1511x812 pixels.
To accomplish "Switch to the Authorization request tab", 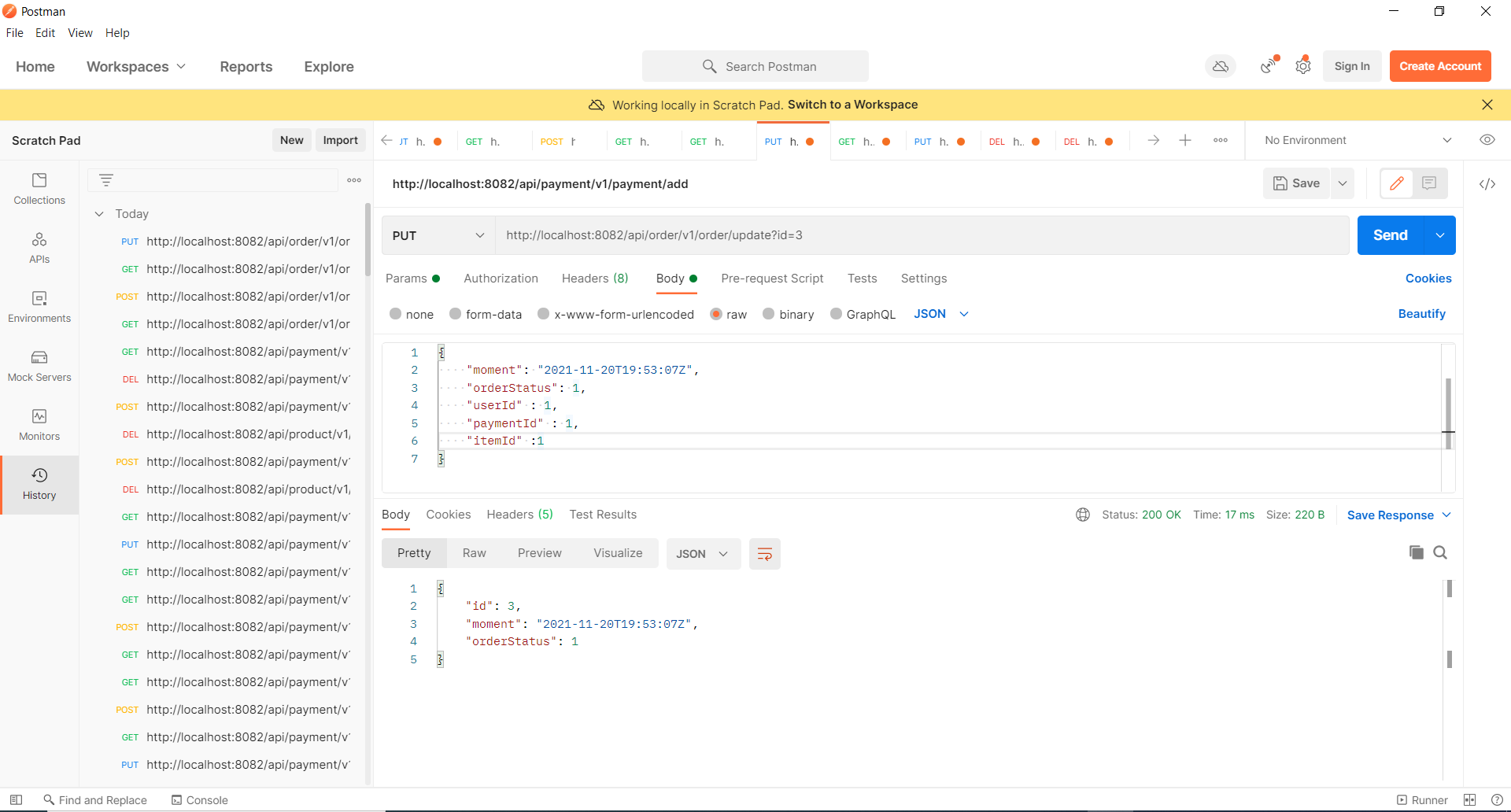I will 501,279.
